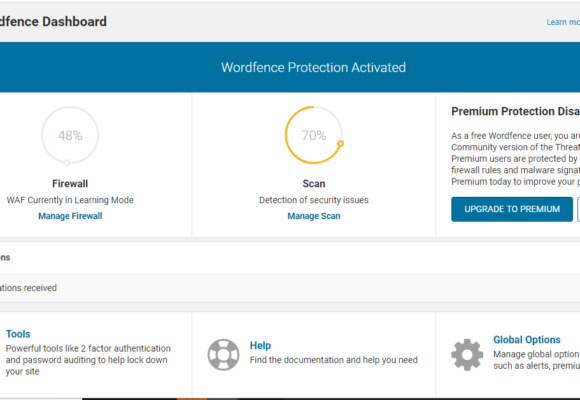Click the Premium Protection Disabled heading

515,111
